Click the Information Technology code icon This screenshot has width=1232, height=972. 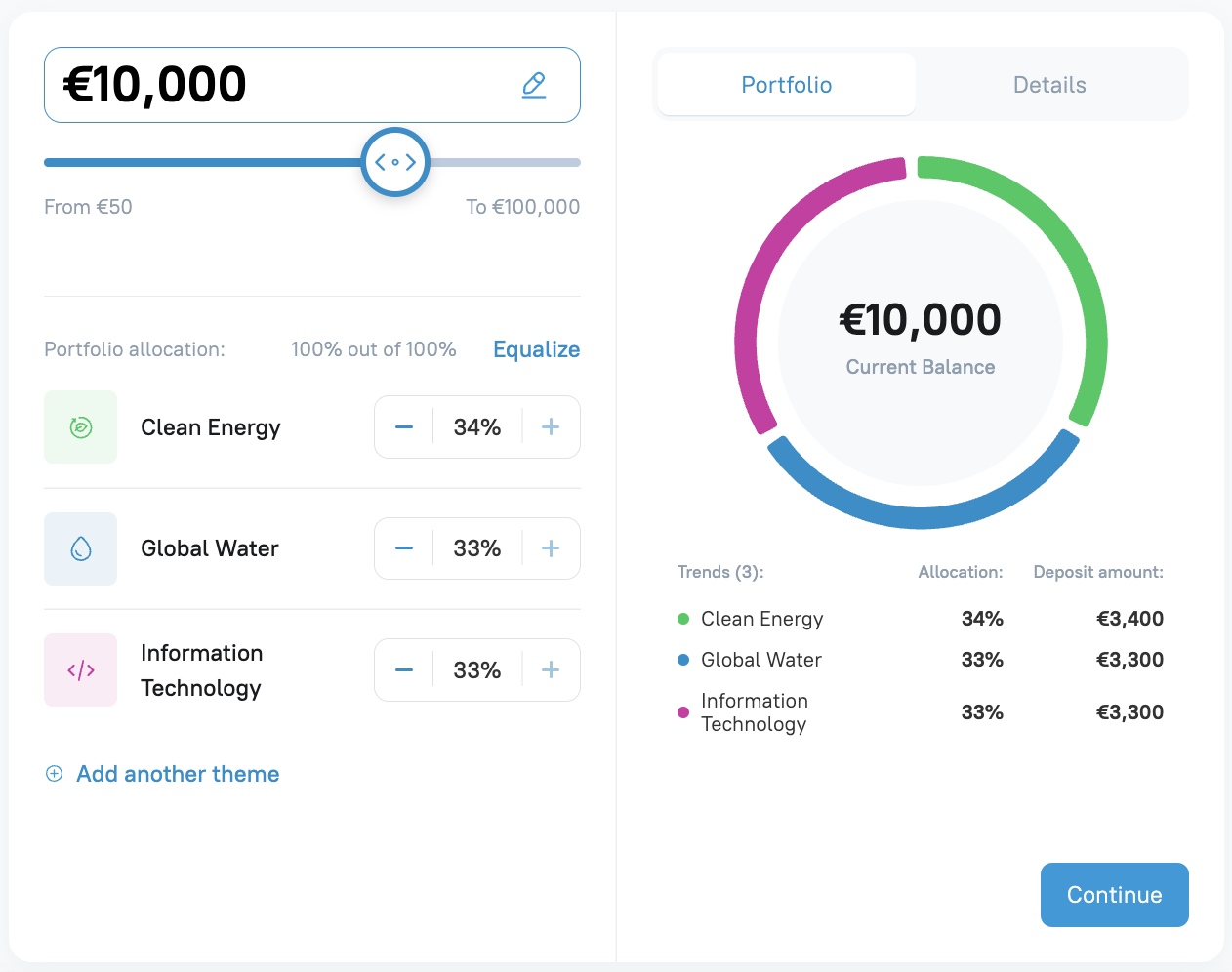(81, 670)
